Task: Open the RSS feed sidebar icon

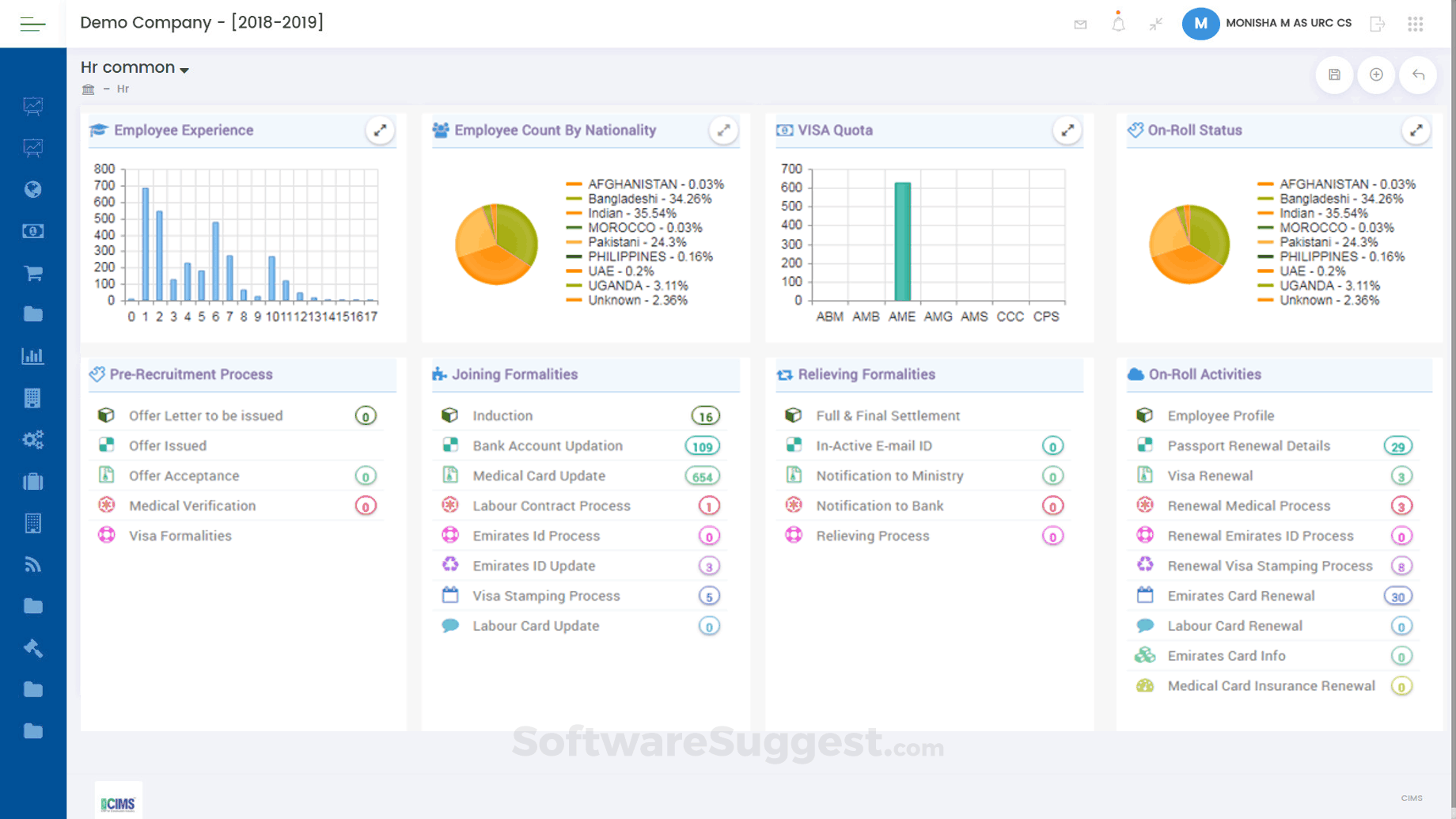Action: click(32, 565)
